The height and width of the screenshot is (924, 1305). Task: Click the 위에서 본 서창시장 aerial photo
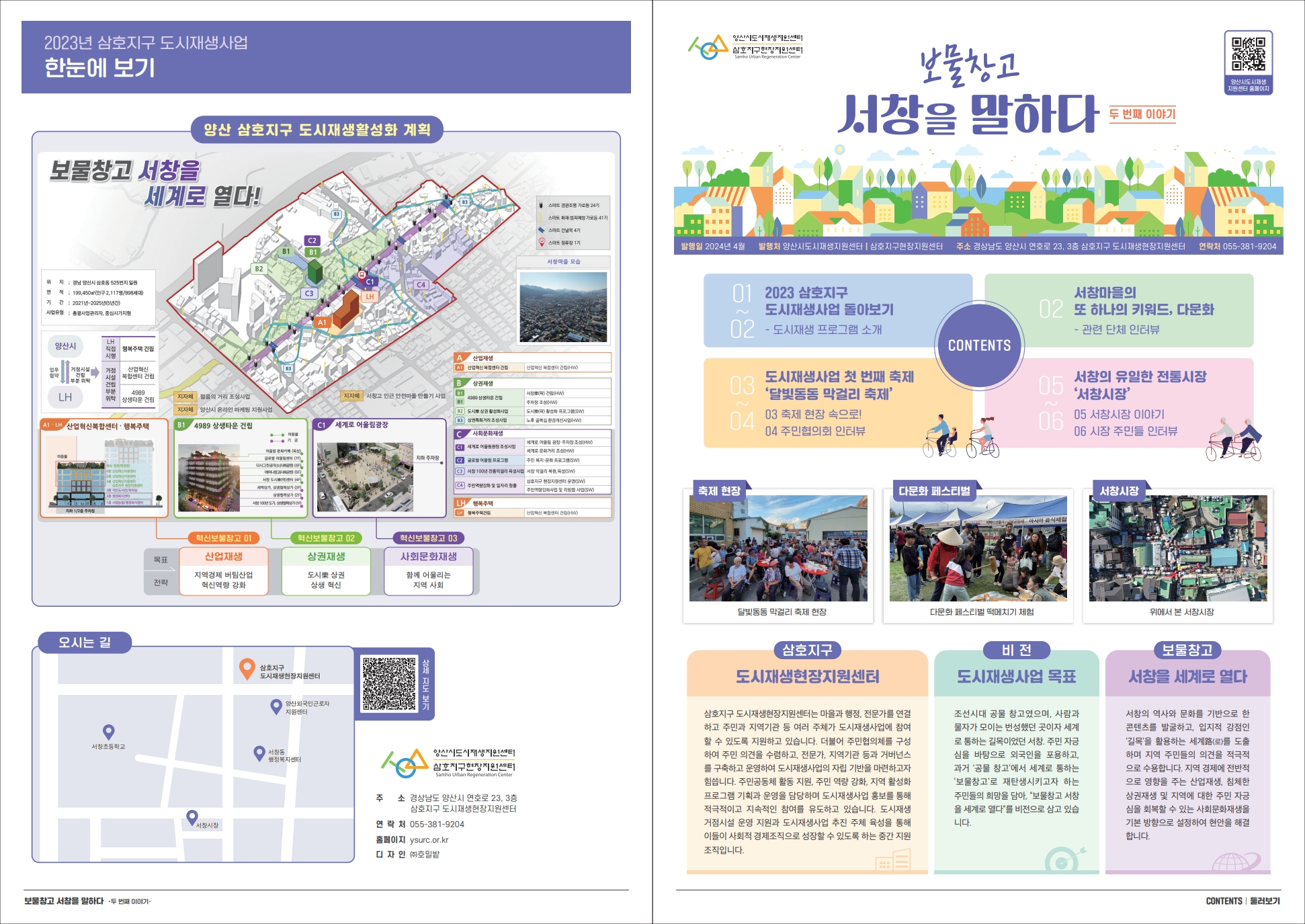[1178, 548]
